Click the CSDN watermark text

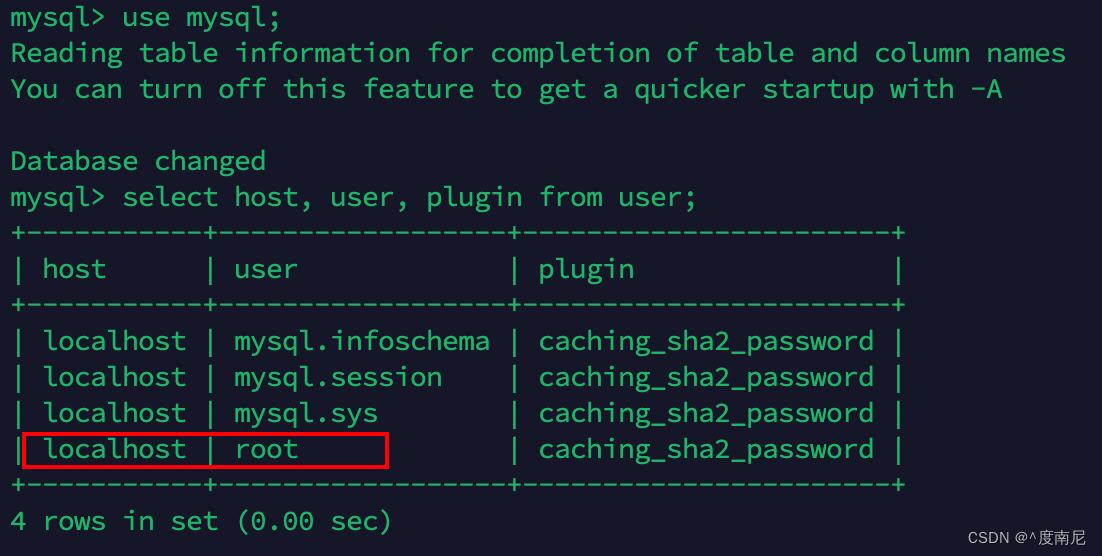pos(1026,538)
